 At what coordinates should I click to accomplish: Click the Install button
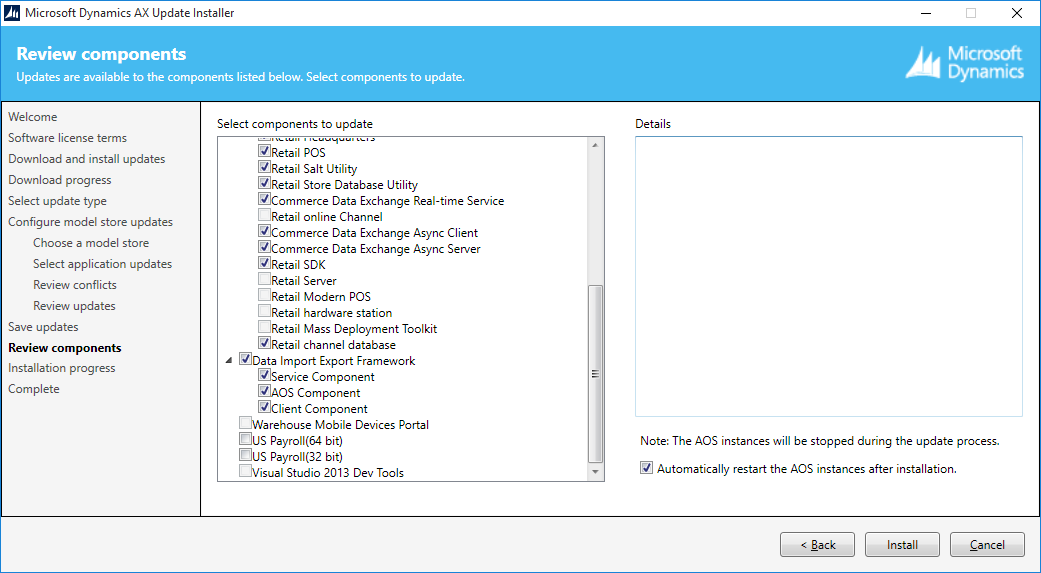902,544
